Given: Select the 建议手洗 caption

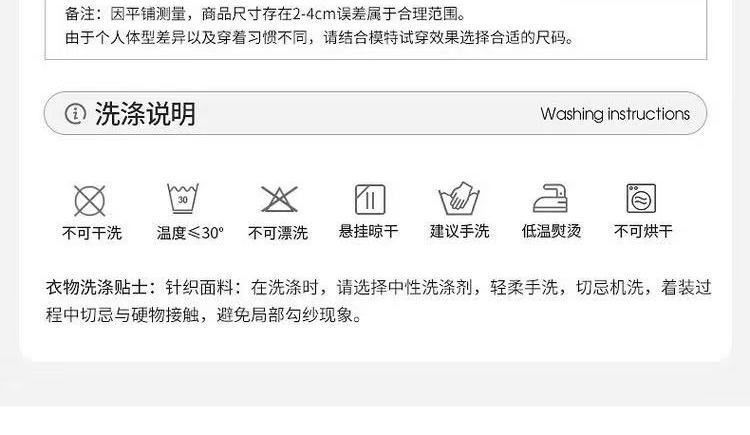Looking at the screenshot, I should [x=459, y=232].
